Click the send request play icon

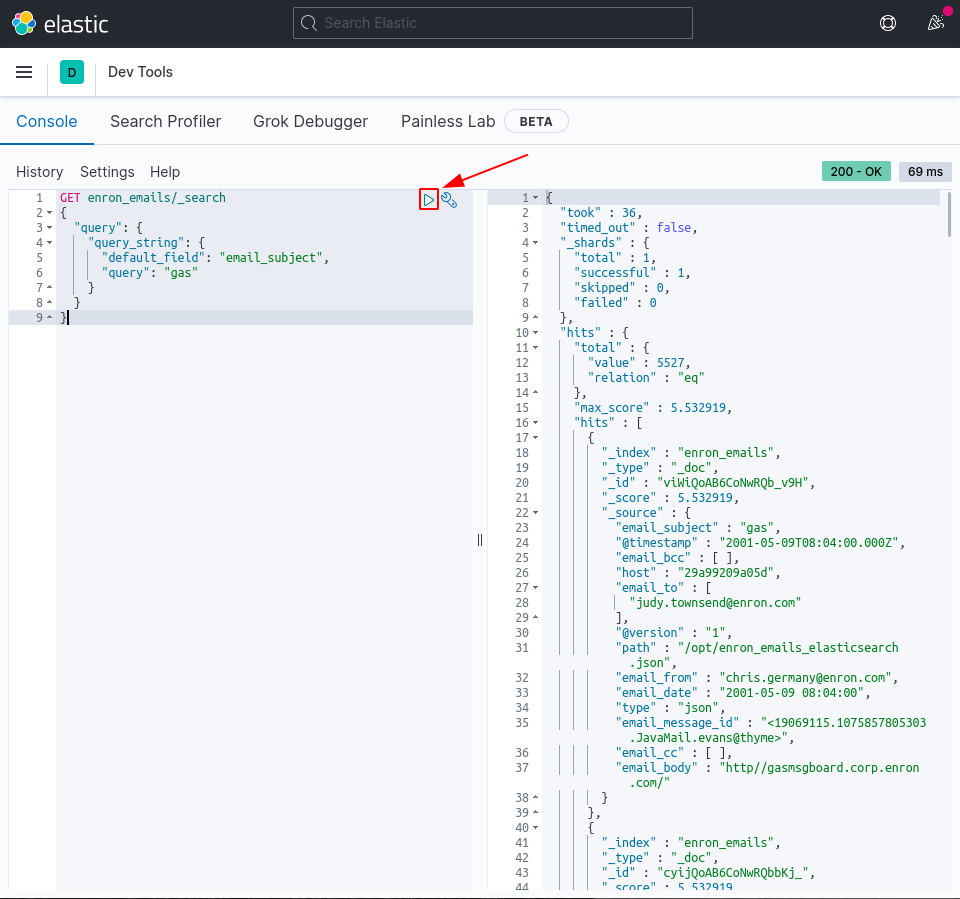428,199
